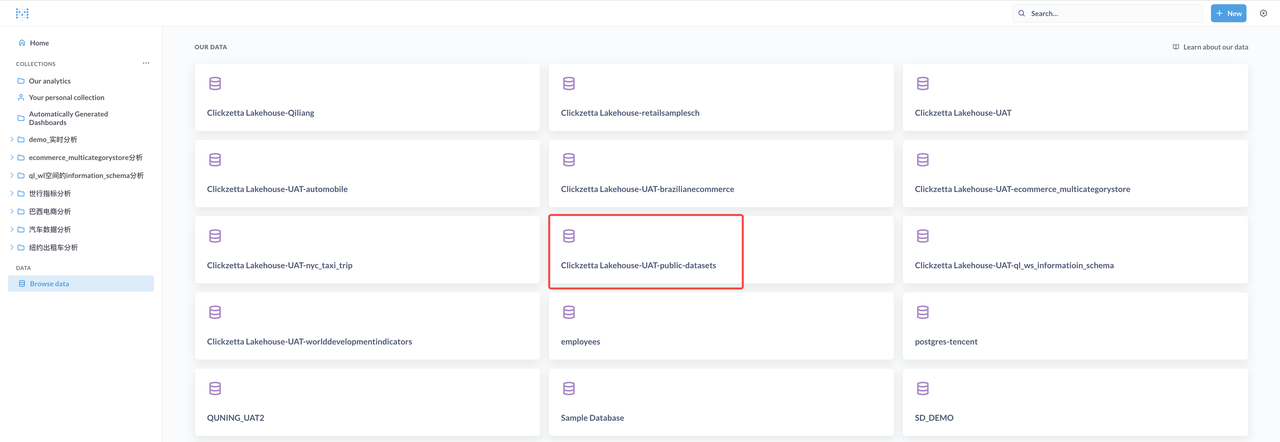The height and width of the screenshot is (442, 1280).
Task: Click the New button
Action: click(x=1228, y=13)
